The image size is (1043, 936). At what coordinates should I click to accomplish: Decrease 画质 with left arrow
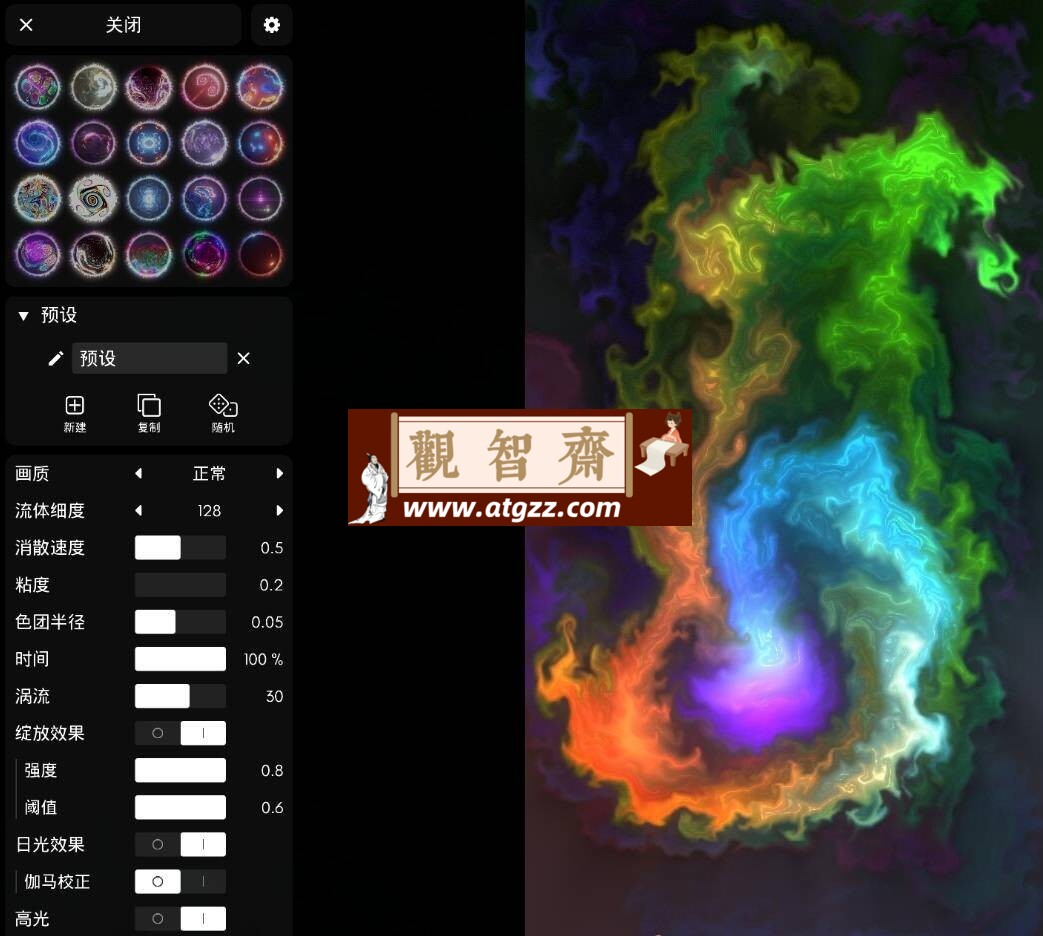click(x=138, y=474)
